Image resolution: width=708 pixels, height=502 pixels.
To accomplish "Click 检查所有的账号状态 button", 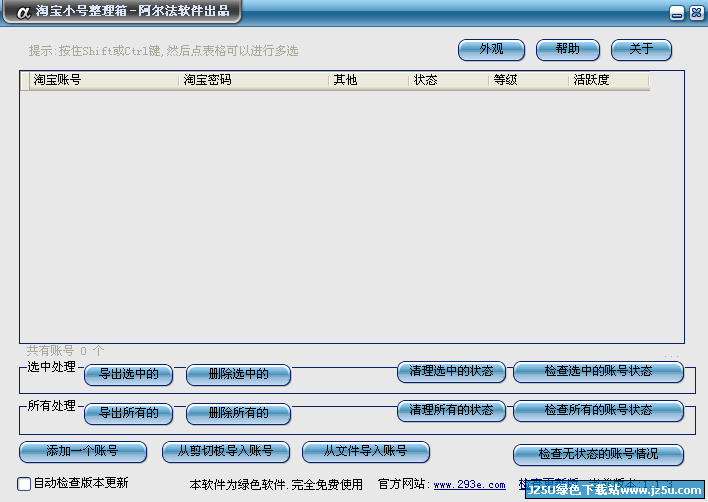I will (x=598, y=410).
